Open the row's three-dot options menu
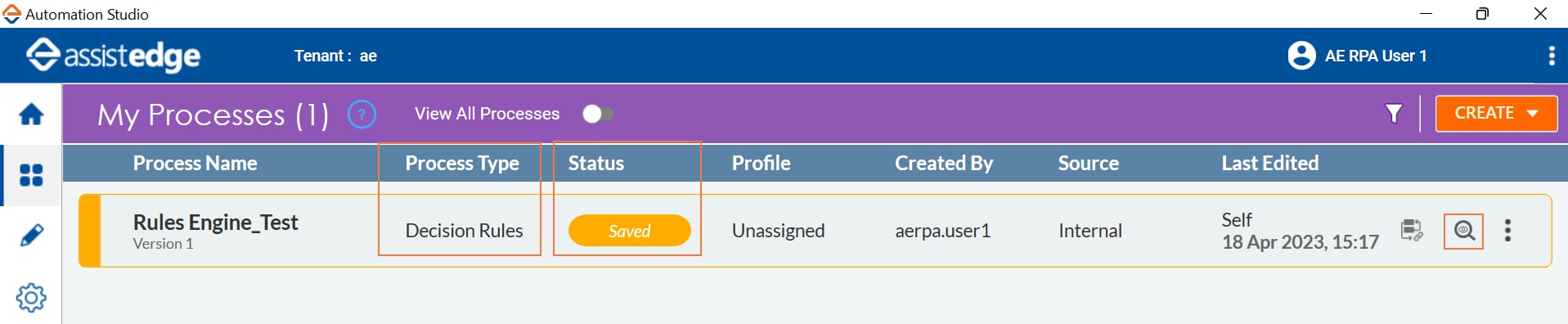This screenshot has width=1568, height=324. pyautogui.click(x=1507, y=231)
